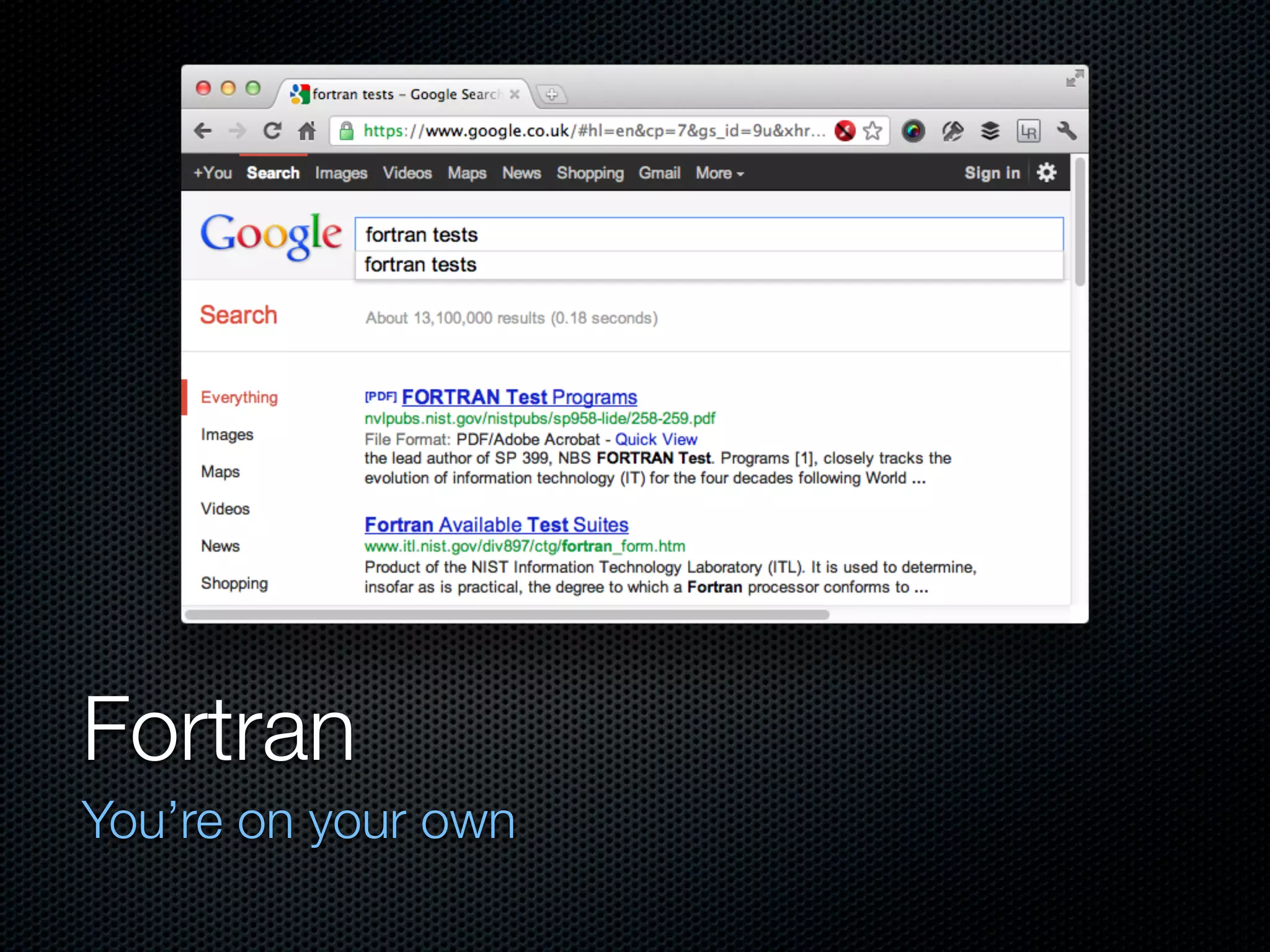Click the LR extension icon
Viewport: 1270px width, 952px height.
click(x=1028, y=131)
